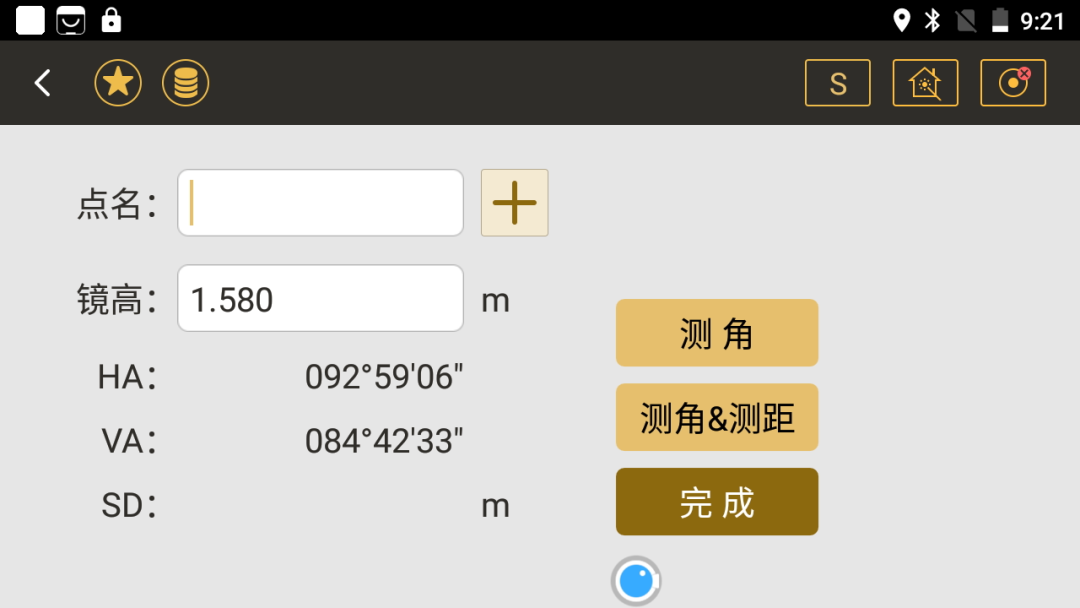Tap the 9:21 clock
The width and height of the screenshot is (1080, 608).
click(x=1042, y=21)
